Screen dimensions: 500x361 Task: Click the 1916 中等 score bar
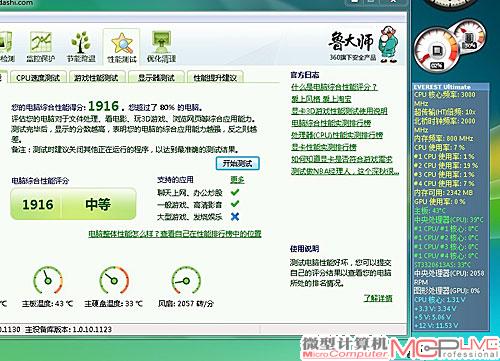tap(73, 204)
